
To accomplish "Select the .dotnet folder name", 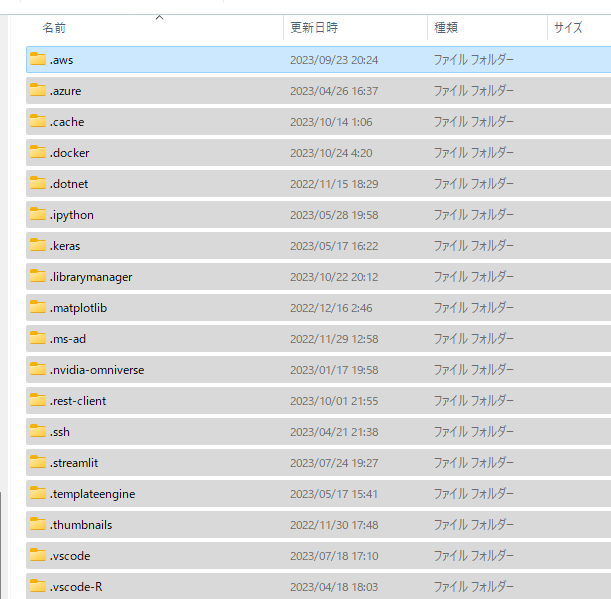I will (x=69, y=184).
